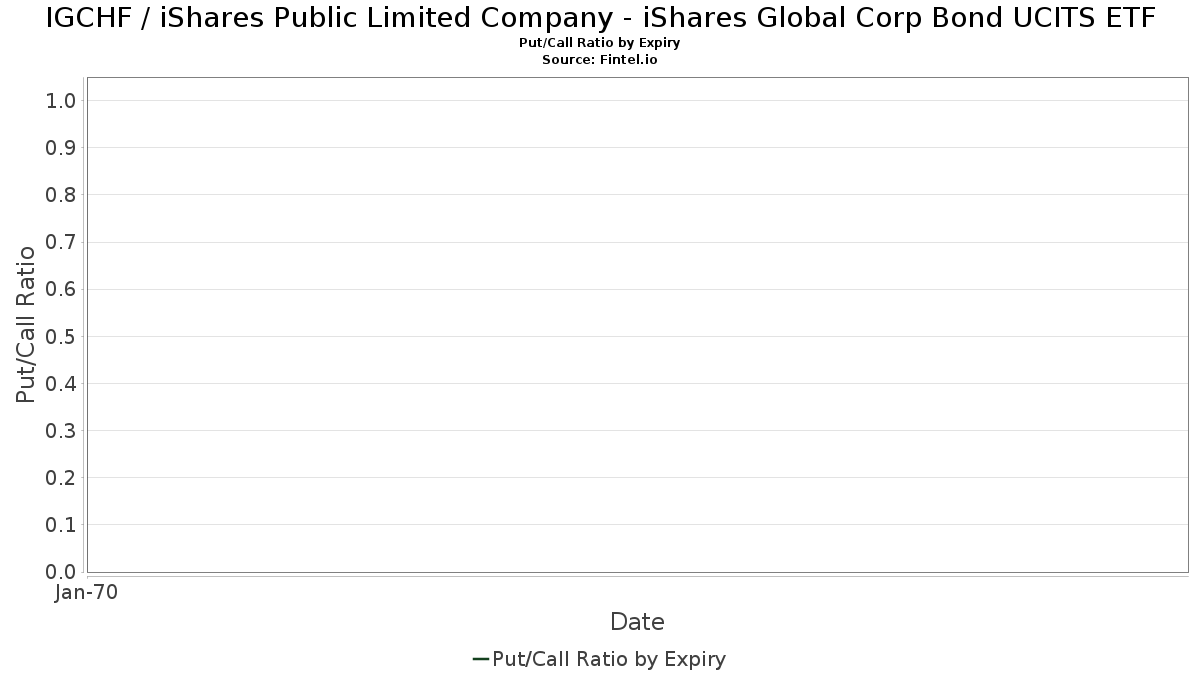Click the Source: Fintel.io text
Screen dimensions: 1200x675
click(600, 60)
